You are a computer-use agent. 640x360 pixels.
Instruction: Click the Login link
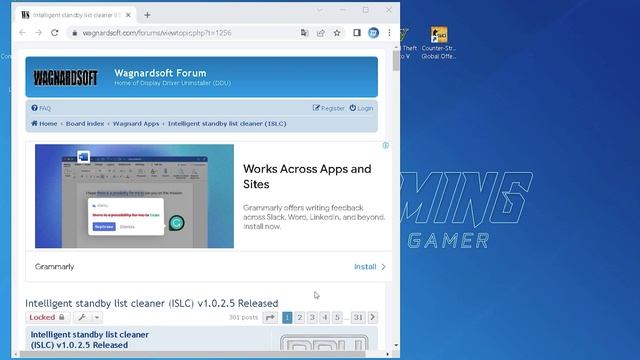pyautogui.click(x=361, y=108)
